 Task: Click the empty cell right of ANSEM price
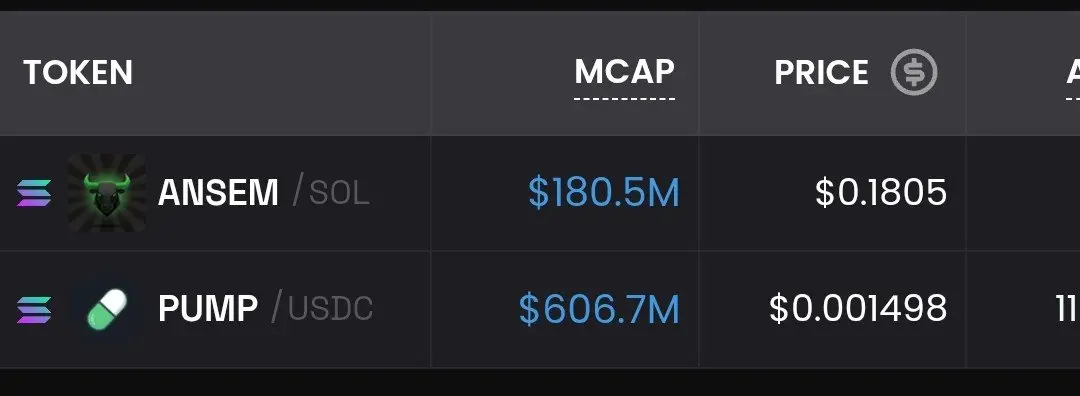coord(1023,193)
